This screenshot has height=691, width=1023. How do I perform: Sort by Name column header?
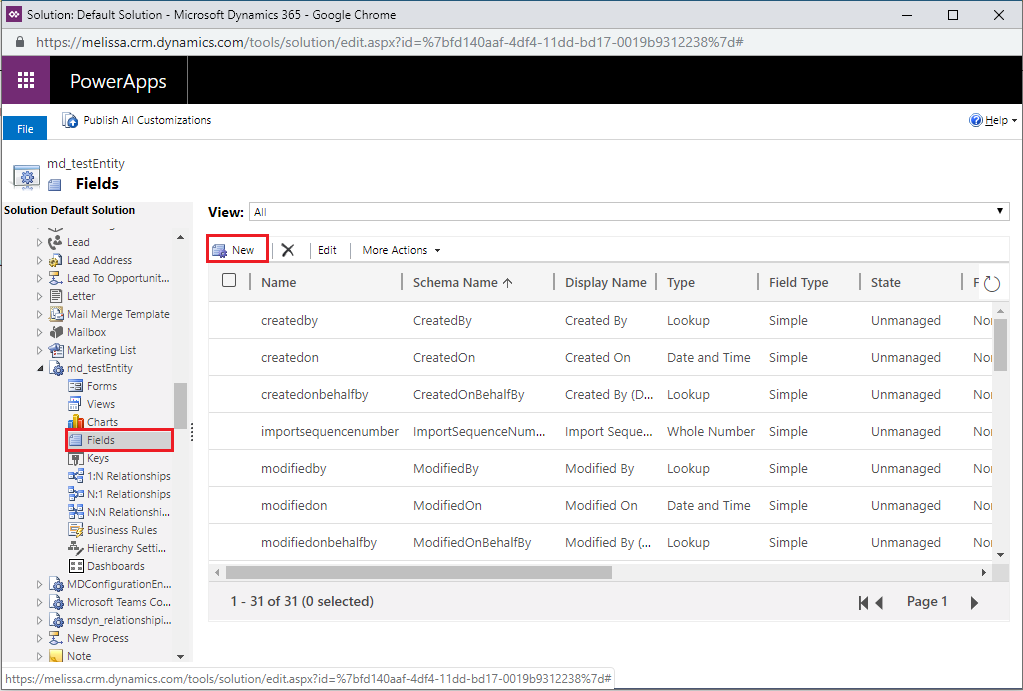pos(279,283)
